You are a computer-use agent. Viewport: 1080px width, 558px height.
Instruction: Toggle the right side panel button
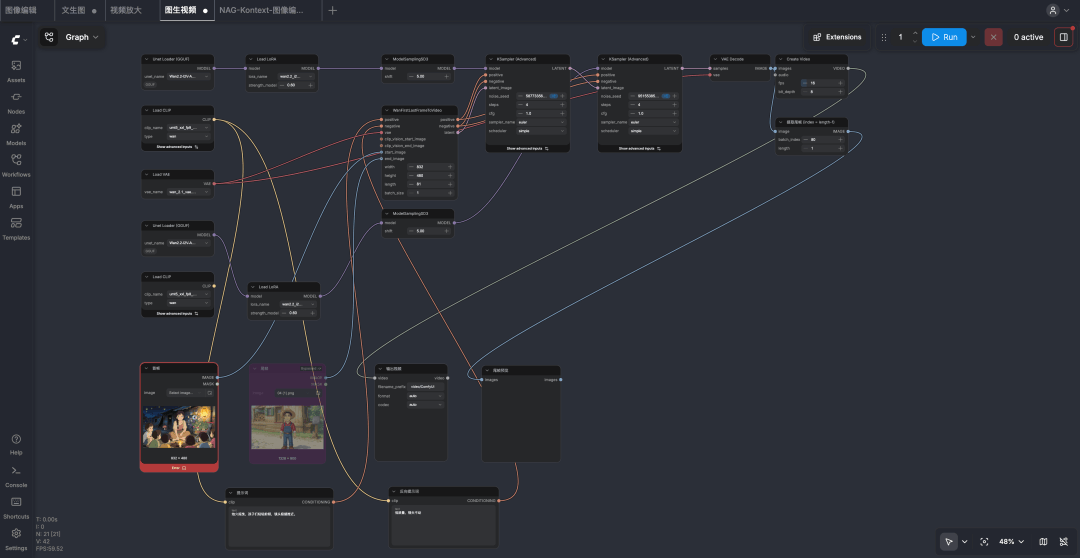coord(1063,37)
